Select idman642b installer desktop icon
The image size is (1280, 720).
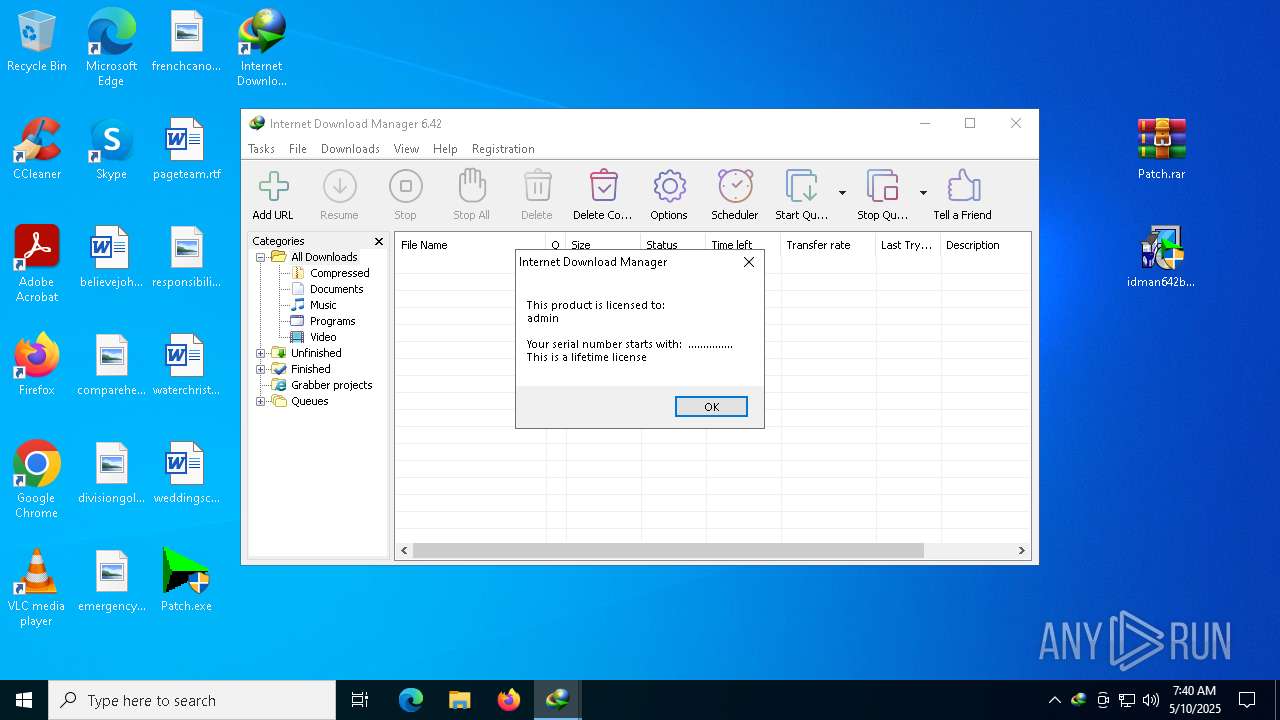[x=1161, y=257]
